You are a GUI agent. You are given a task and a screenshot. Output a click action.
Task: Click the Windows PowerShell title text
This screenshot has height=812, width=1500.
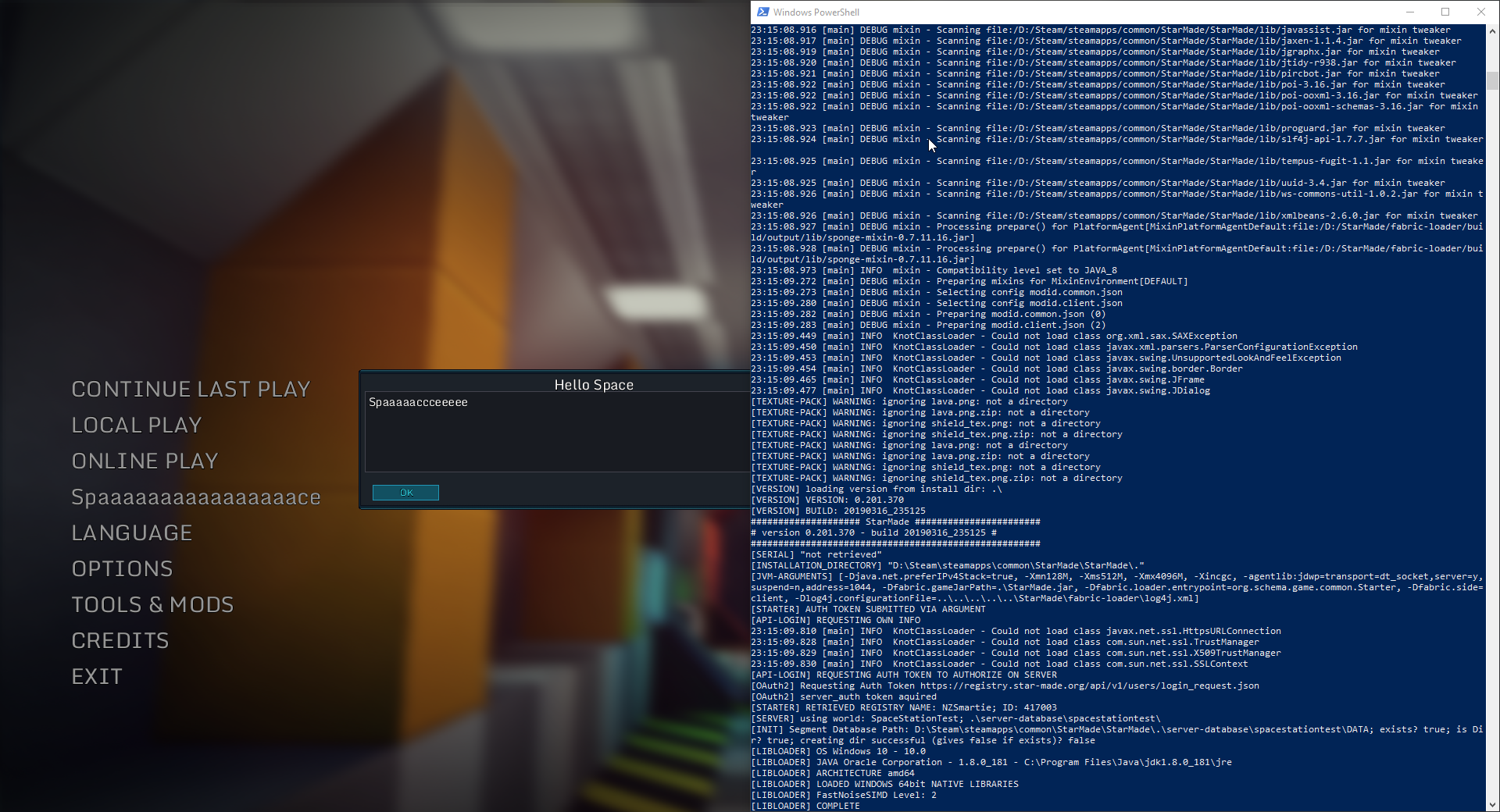(x=816, y=12)
